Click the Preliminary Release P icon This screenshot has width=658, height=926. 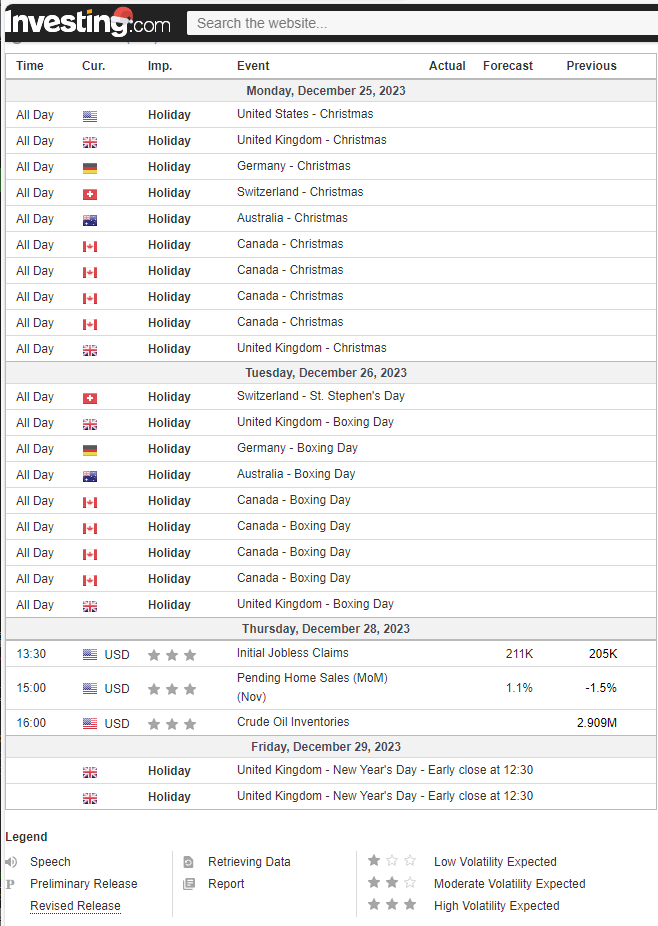click(11, 884)
